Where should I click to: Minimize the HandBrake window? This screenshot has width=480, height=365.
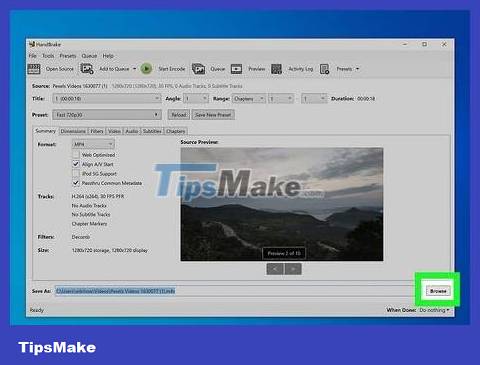pos(405,44)
